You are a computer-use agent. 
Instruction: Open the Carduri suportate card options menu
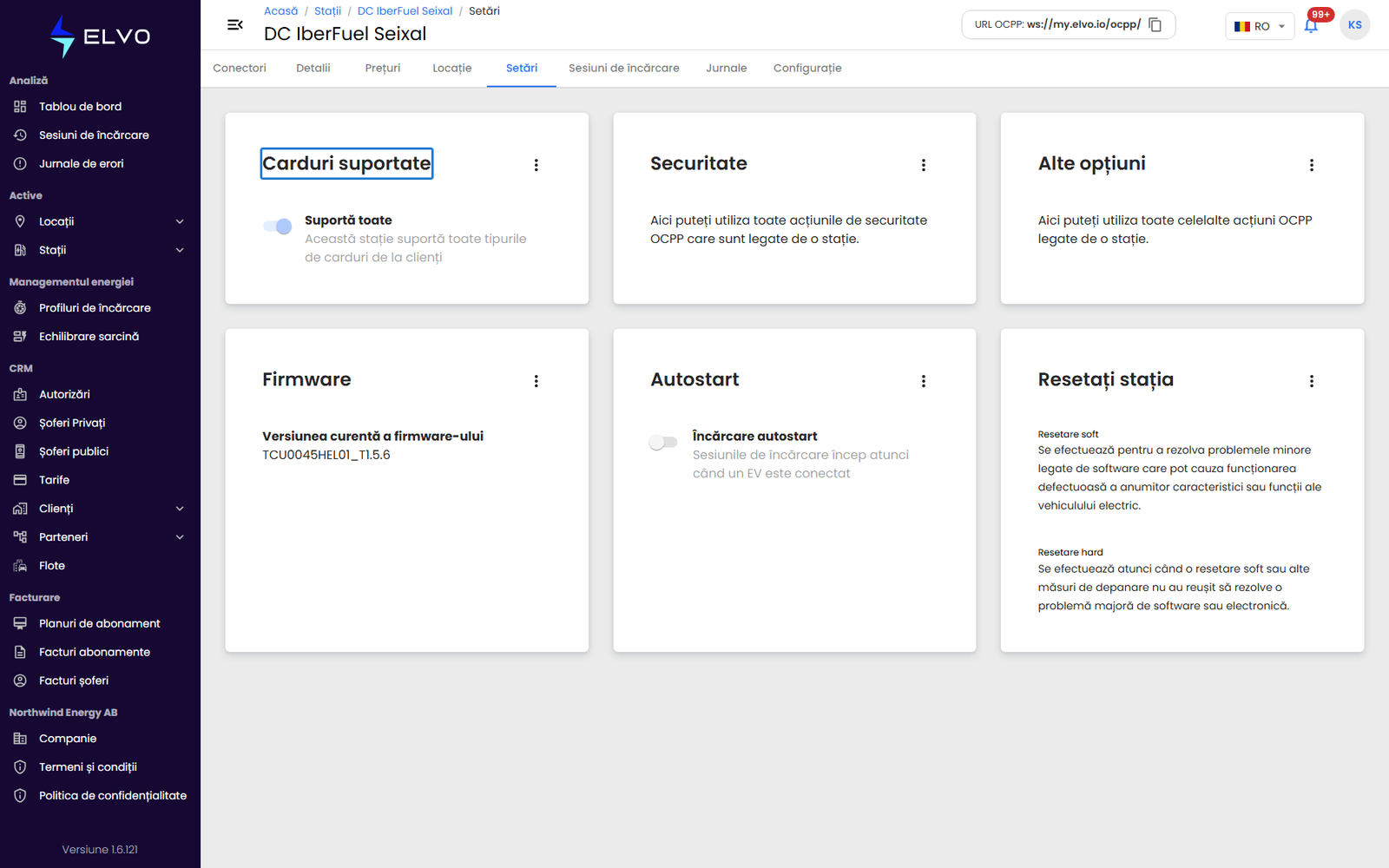click(537, 165)
